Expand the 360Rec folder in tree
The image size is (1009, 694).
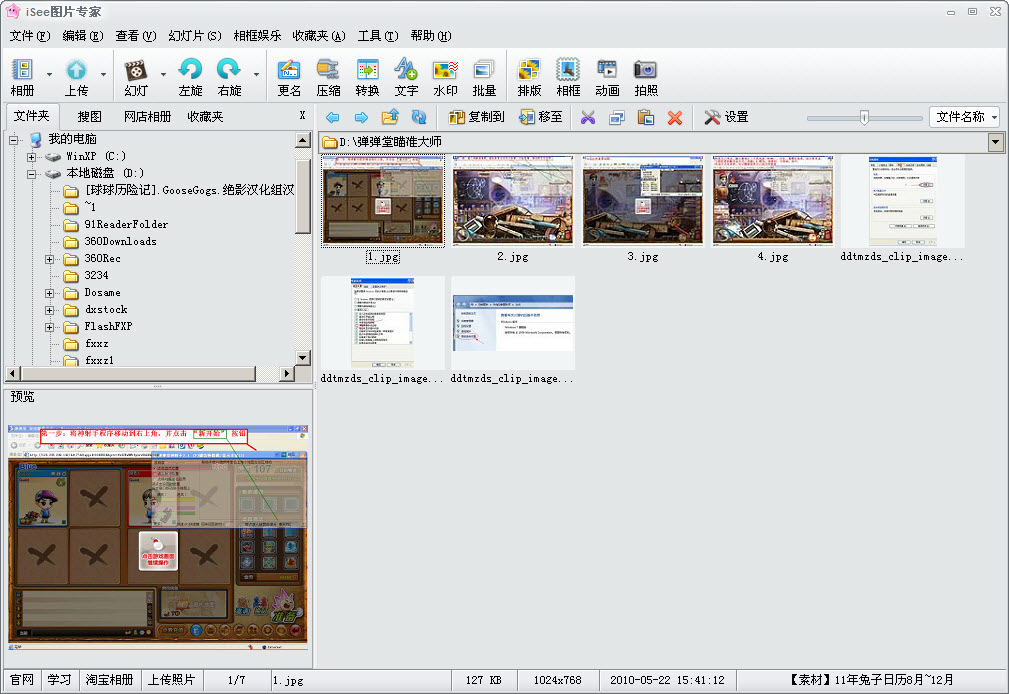49,259
